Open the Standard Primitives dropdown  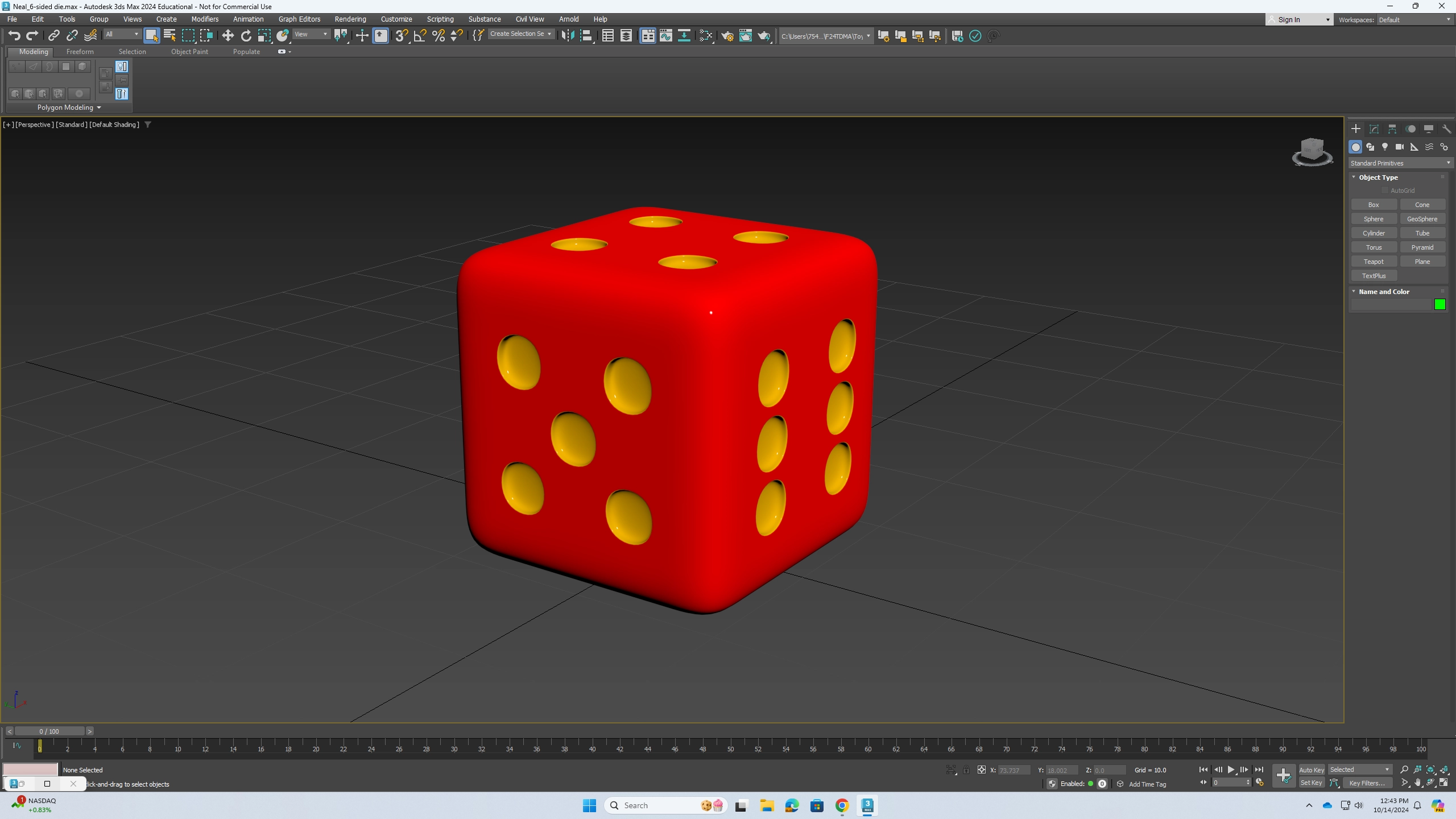[x=1399, y=163]
